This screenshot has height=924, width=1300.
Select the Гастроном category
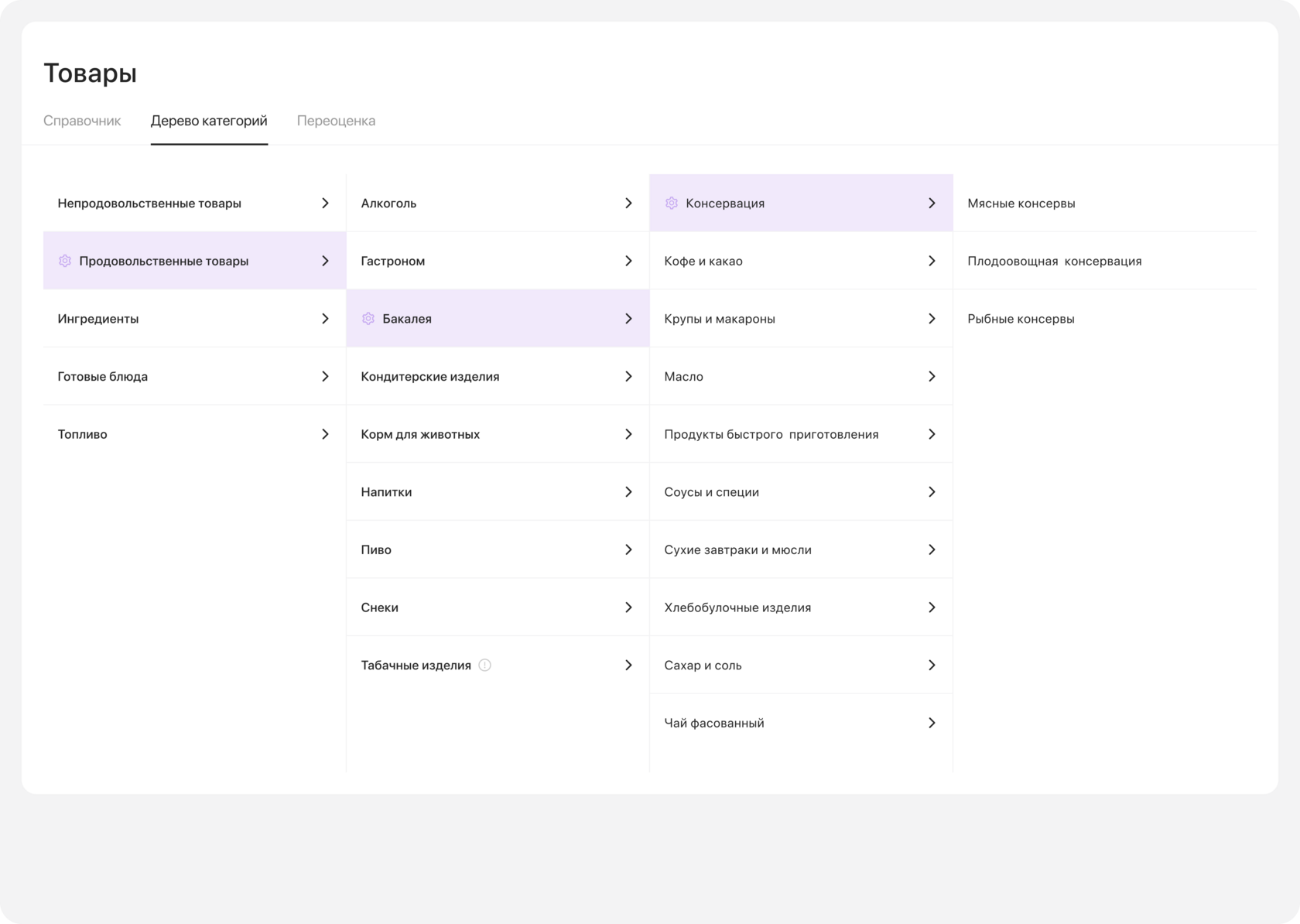pyautogui.click(x=393, y=261)
